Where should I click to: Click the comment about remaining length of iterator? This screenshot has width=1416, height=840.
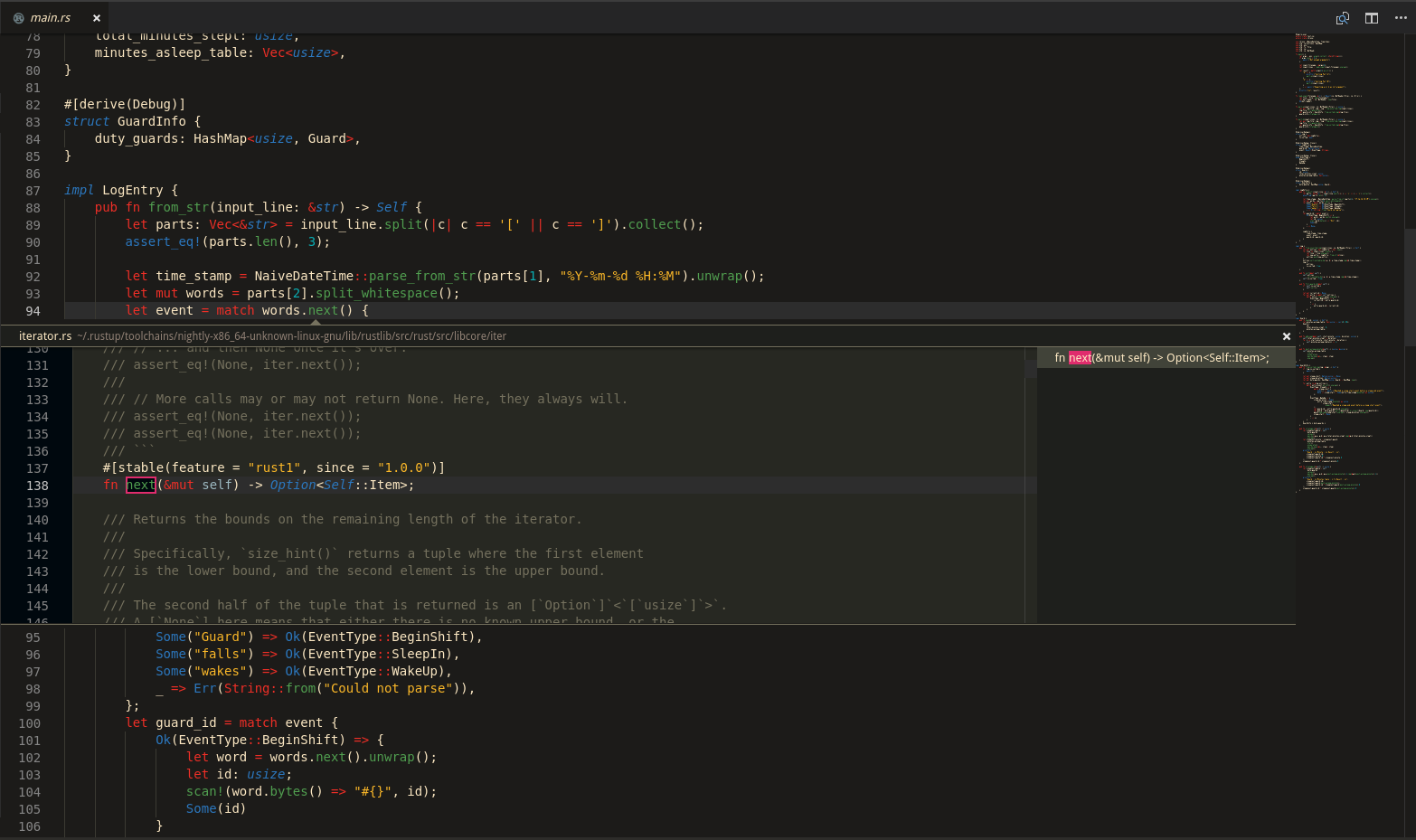[x=343, y=520]
